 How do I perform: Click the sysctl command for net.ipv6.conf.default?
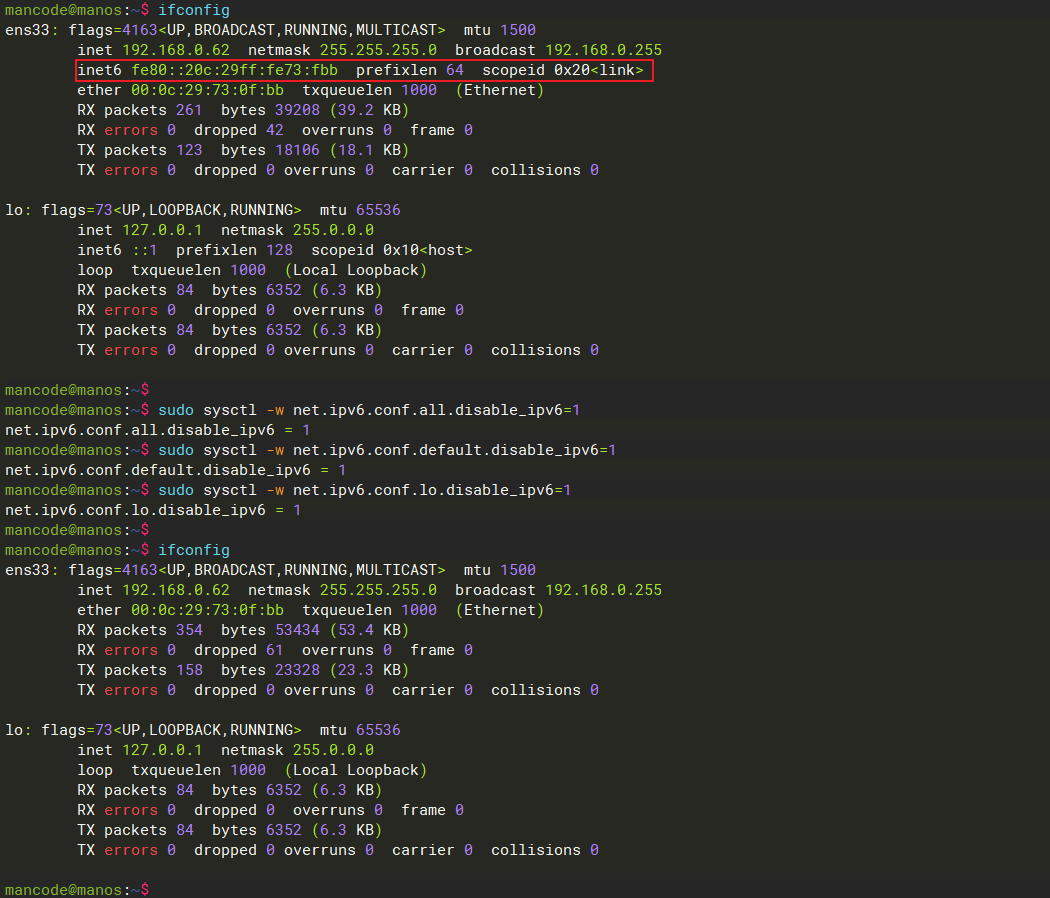(x=386, y=450)
